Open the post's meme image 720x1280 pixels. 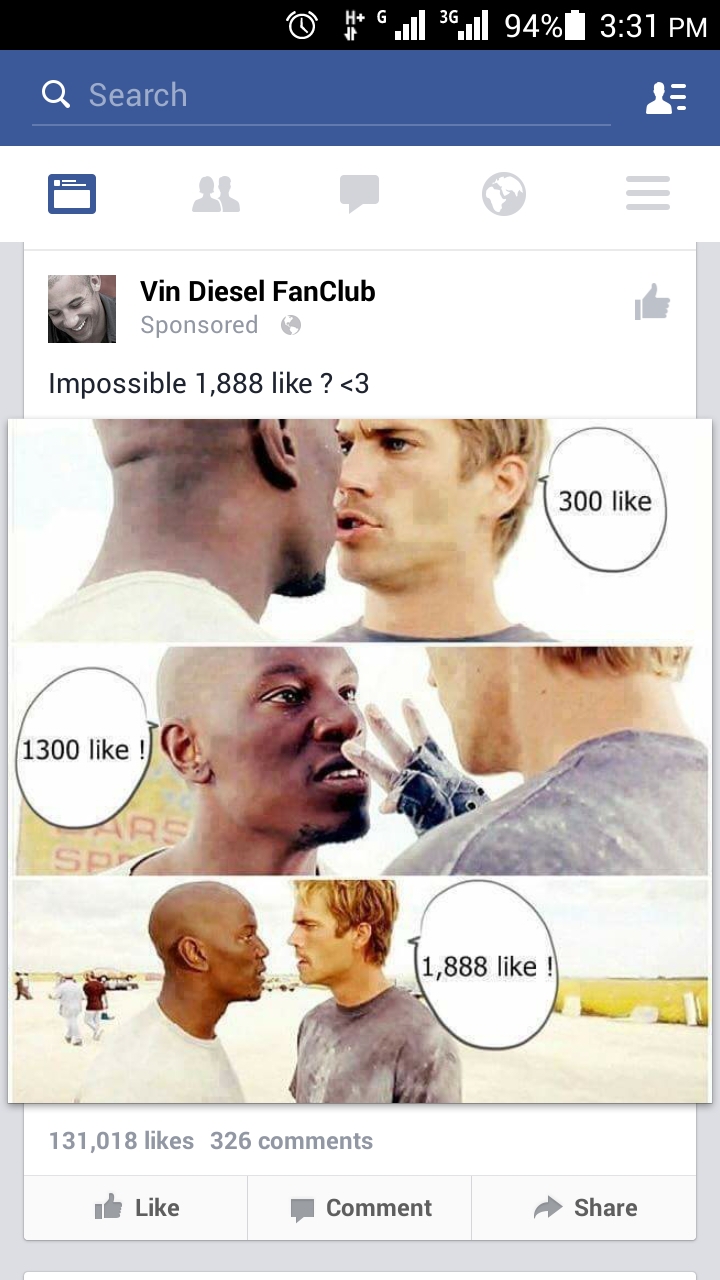(x=360, y=760)
